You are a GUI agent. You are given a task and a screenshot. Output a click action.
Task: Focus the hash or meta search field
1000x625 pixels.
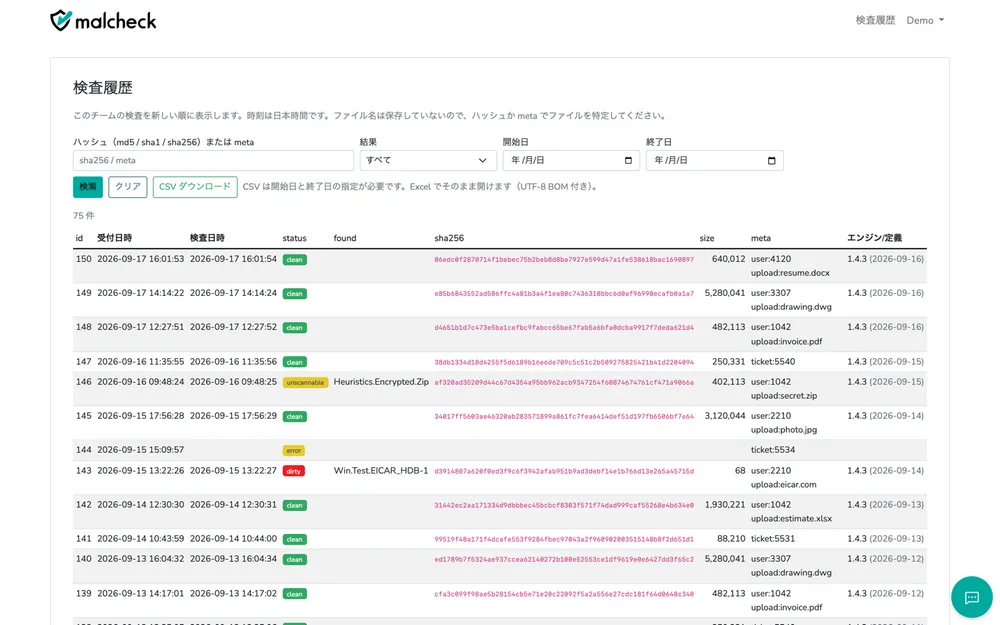coord(213,161)
